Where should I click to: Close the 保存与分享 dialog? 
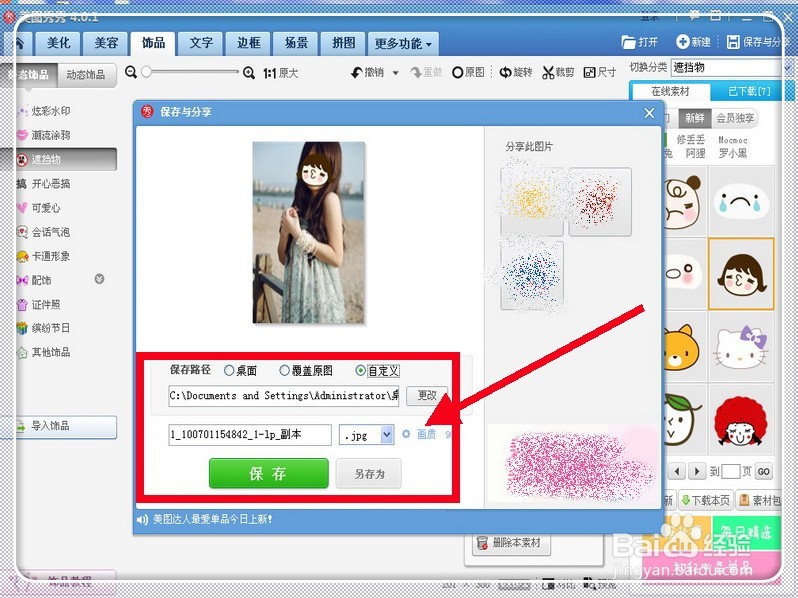tap(649, 113)
